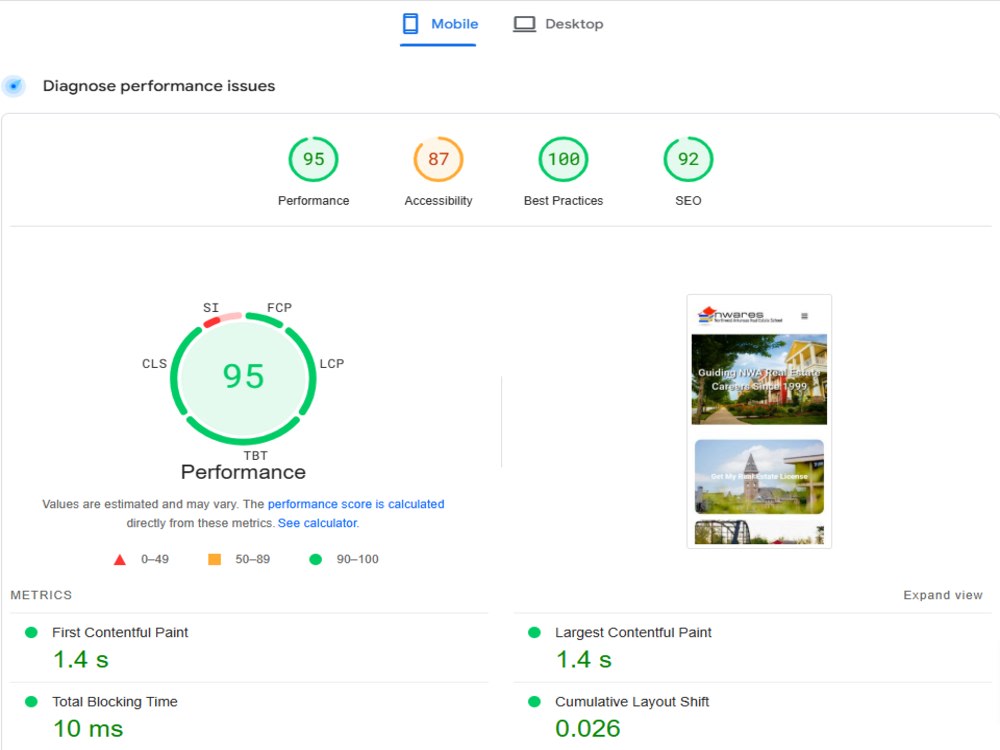1000x750 pixels.
Task: Switch to the Mobile tab
Action: click(439, 24)
